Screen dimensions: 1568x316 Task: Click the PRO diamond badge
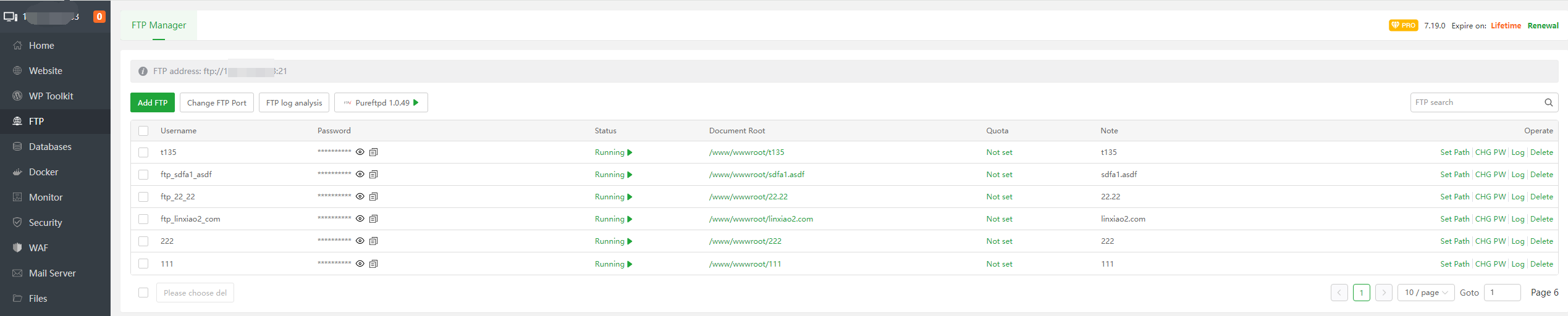coord(1403,25)
